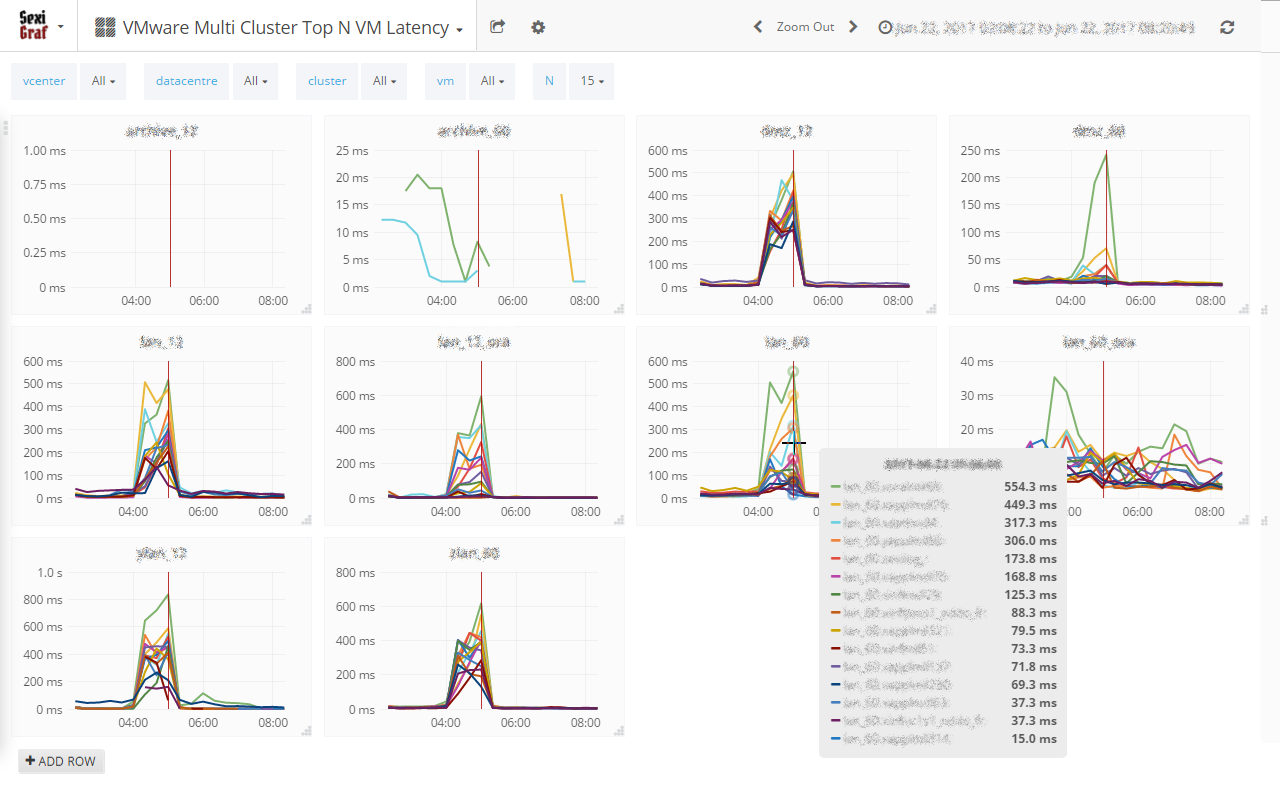Open the vm All dropdown
The image size is (1280, 793).
(492, 81)
